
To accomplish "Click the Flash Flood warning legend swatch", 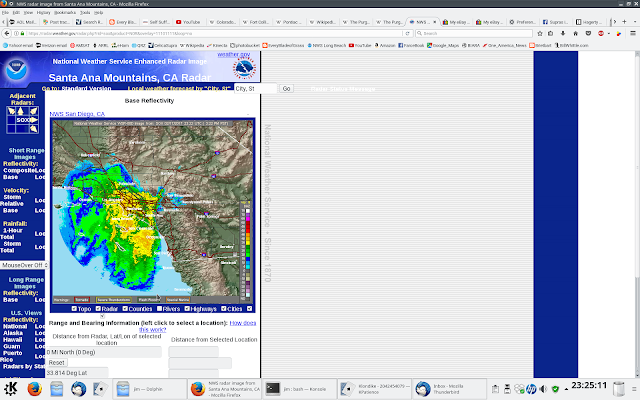I will tap(149, 300).
